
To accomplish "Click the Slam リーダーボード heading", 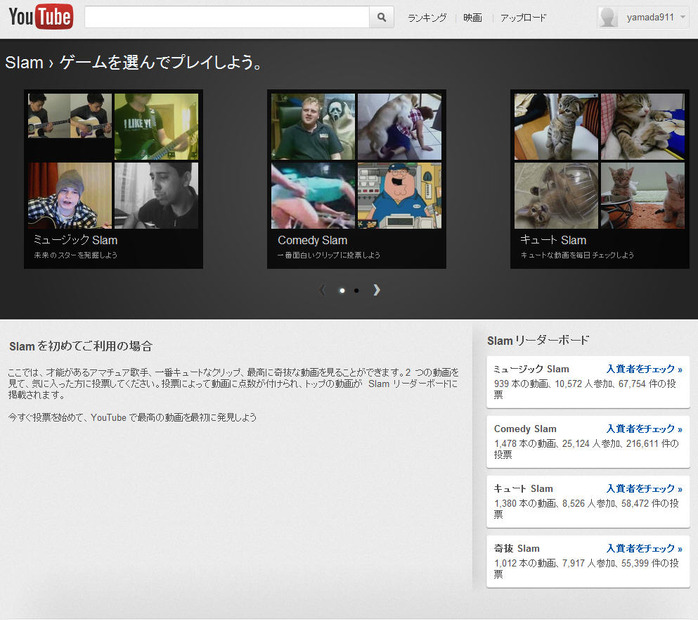I will (x=538, y=340).
